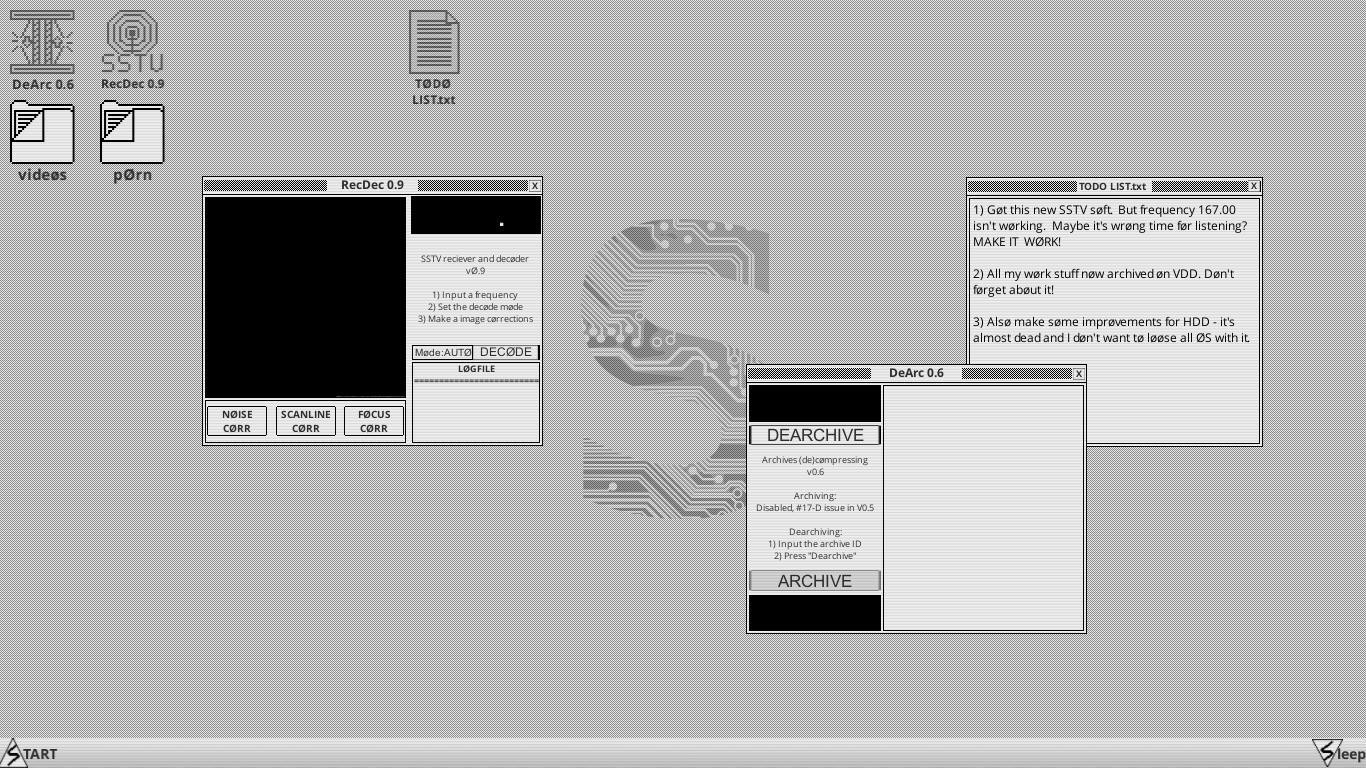Screen dimensions: 1366x768
Task: Close the RecDec 0.9 window
Action: (x=535, y=185)
